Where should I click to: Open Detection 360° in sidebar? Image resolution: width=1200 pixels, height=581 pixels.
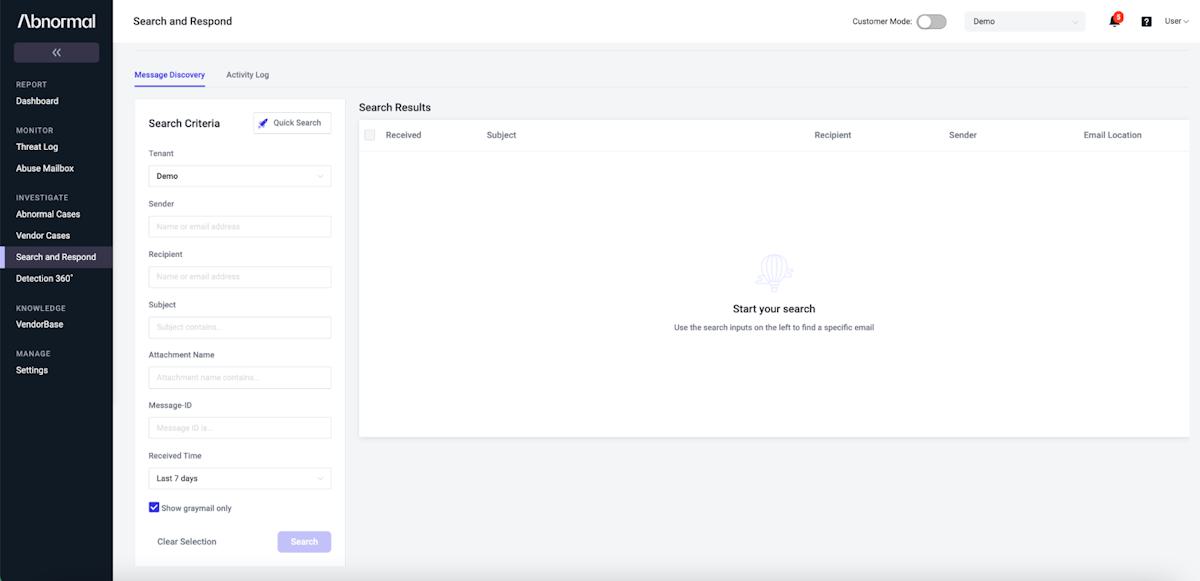pyautogui.click(x=44, y=279)
